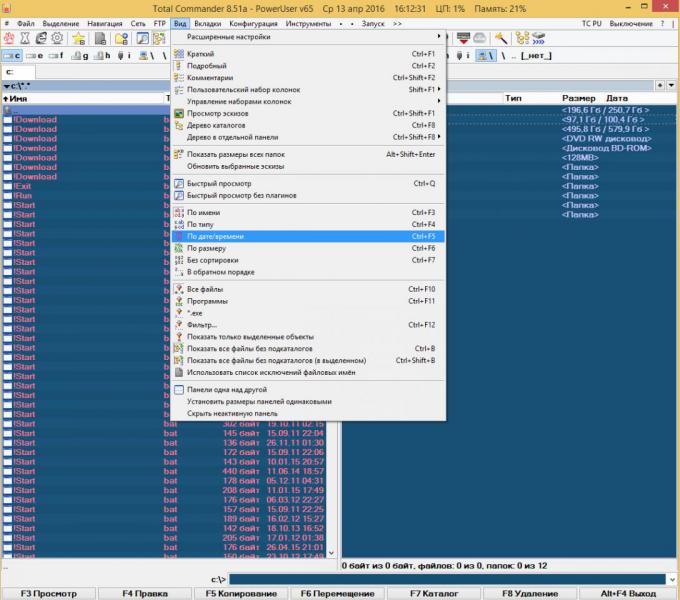
Task: Toggle Панели одна над другой
Action: coord(308,390)
